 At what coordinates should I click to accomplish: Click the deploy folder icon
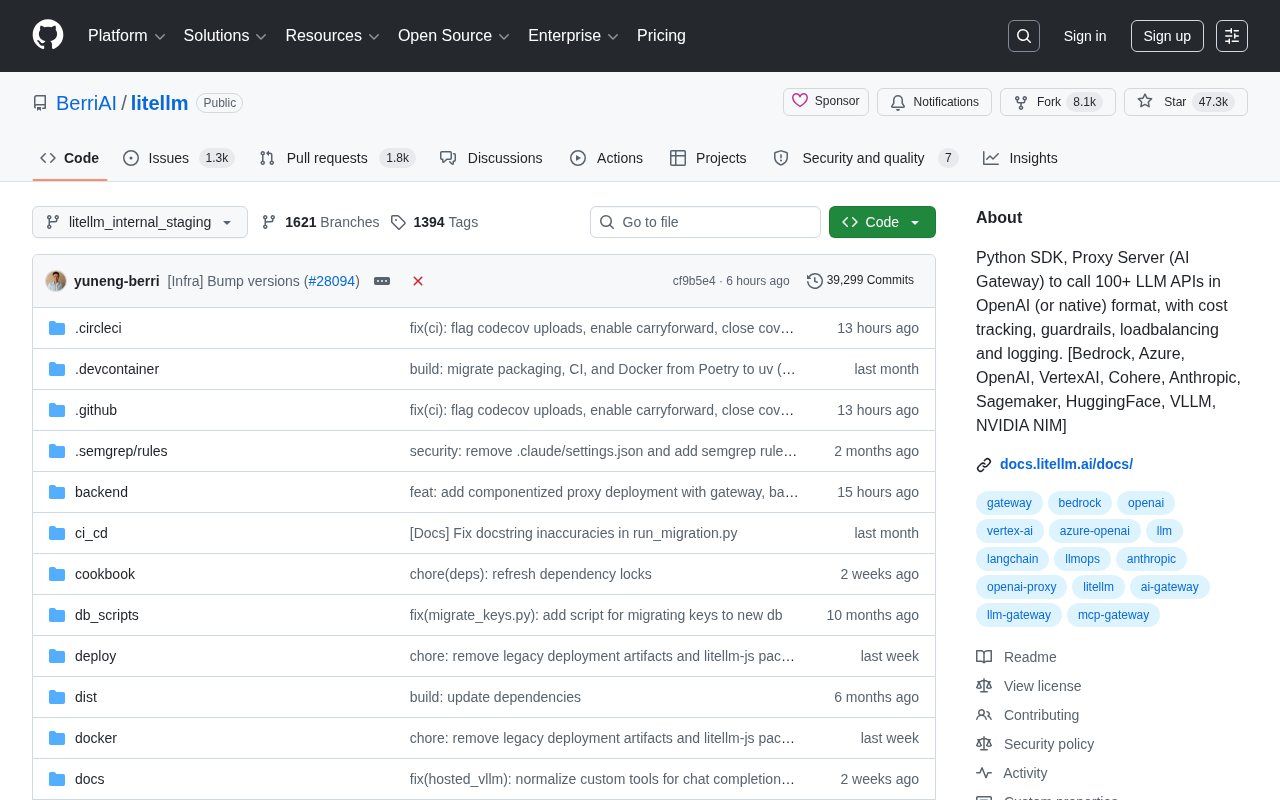pyautogui.click(x=57, y=656)
